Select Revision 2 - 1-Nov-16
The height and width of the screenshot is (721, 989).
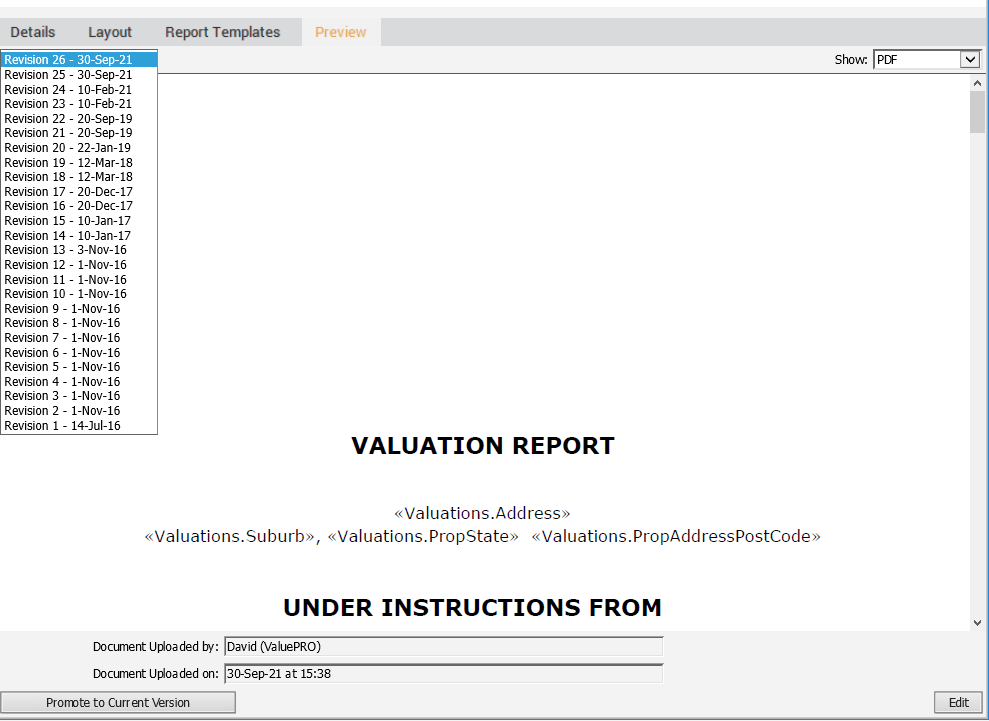[x=79, y=411]
